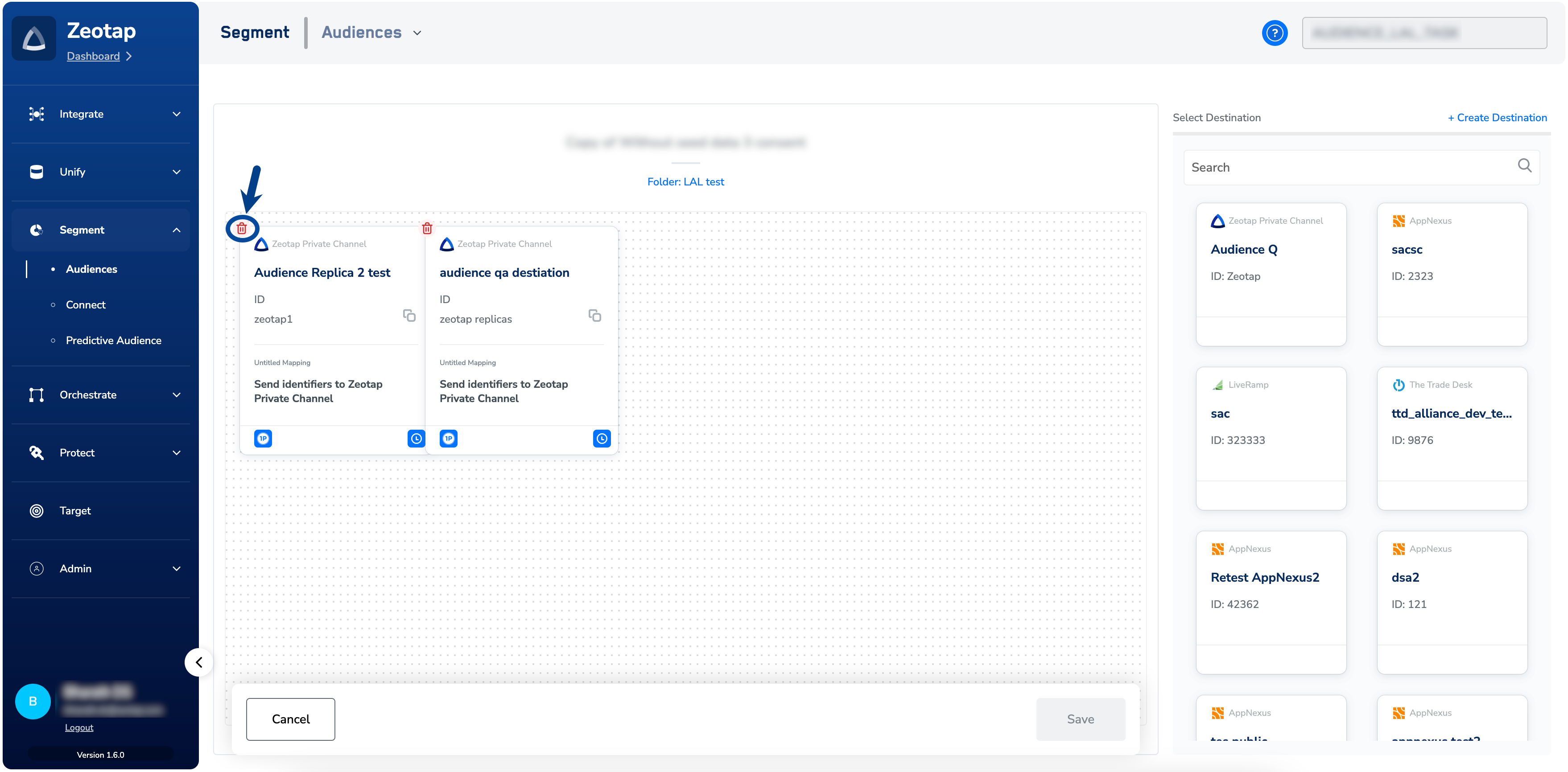Click the Cancel button
The height and width of the screenshot is (772, 1568).
[x=290, y=719]
